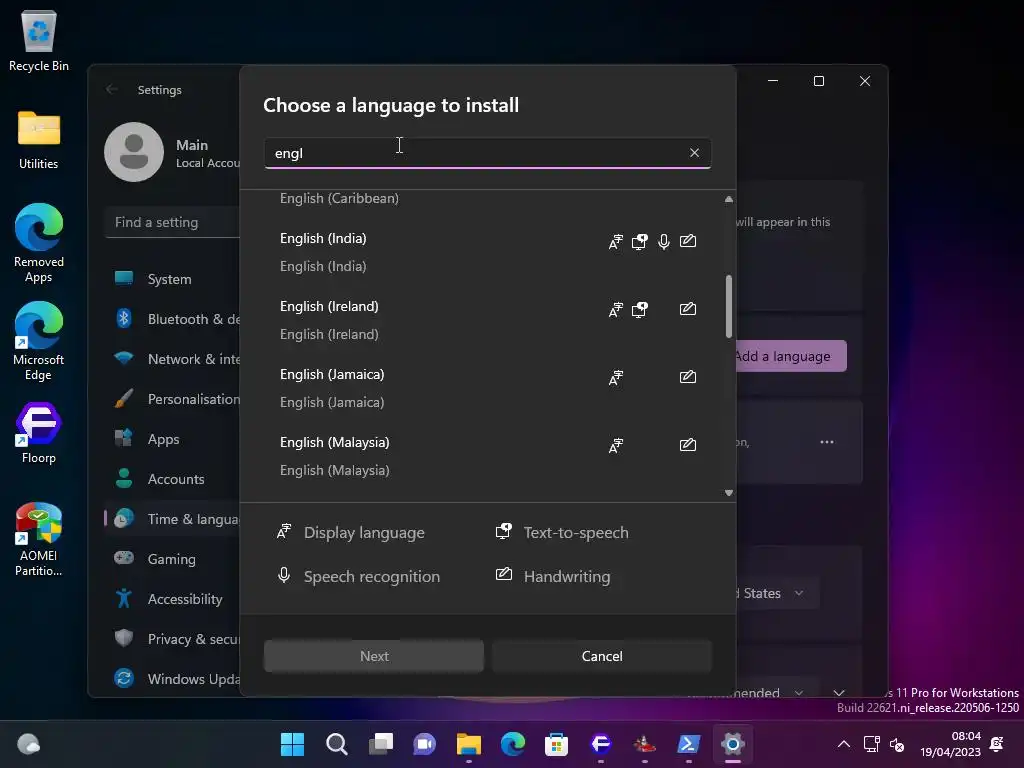
Task: Open taskbar Search icon
Action: (x=336, y=744)
